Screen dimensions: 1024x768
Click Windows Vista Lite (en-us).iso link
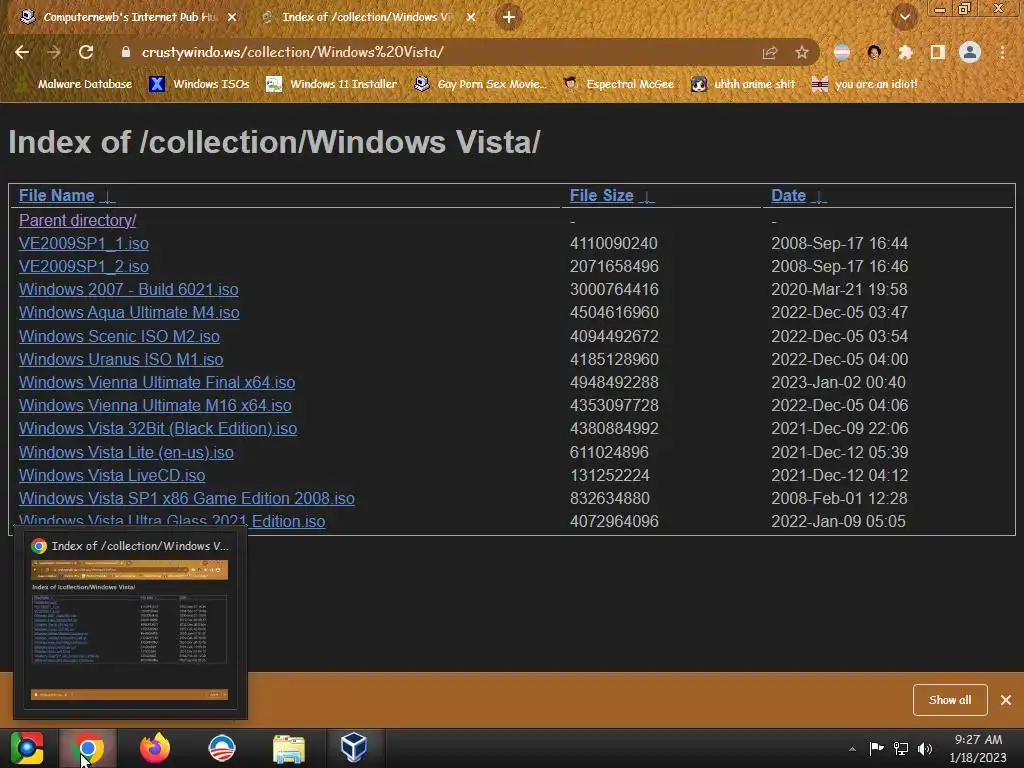pyautogui.click(x=126, y=452)
